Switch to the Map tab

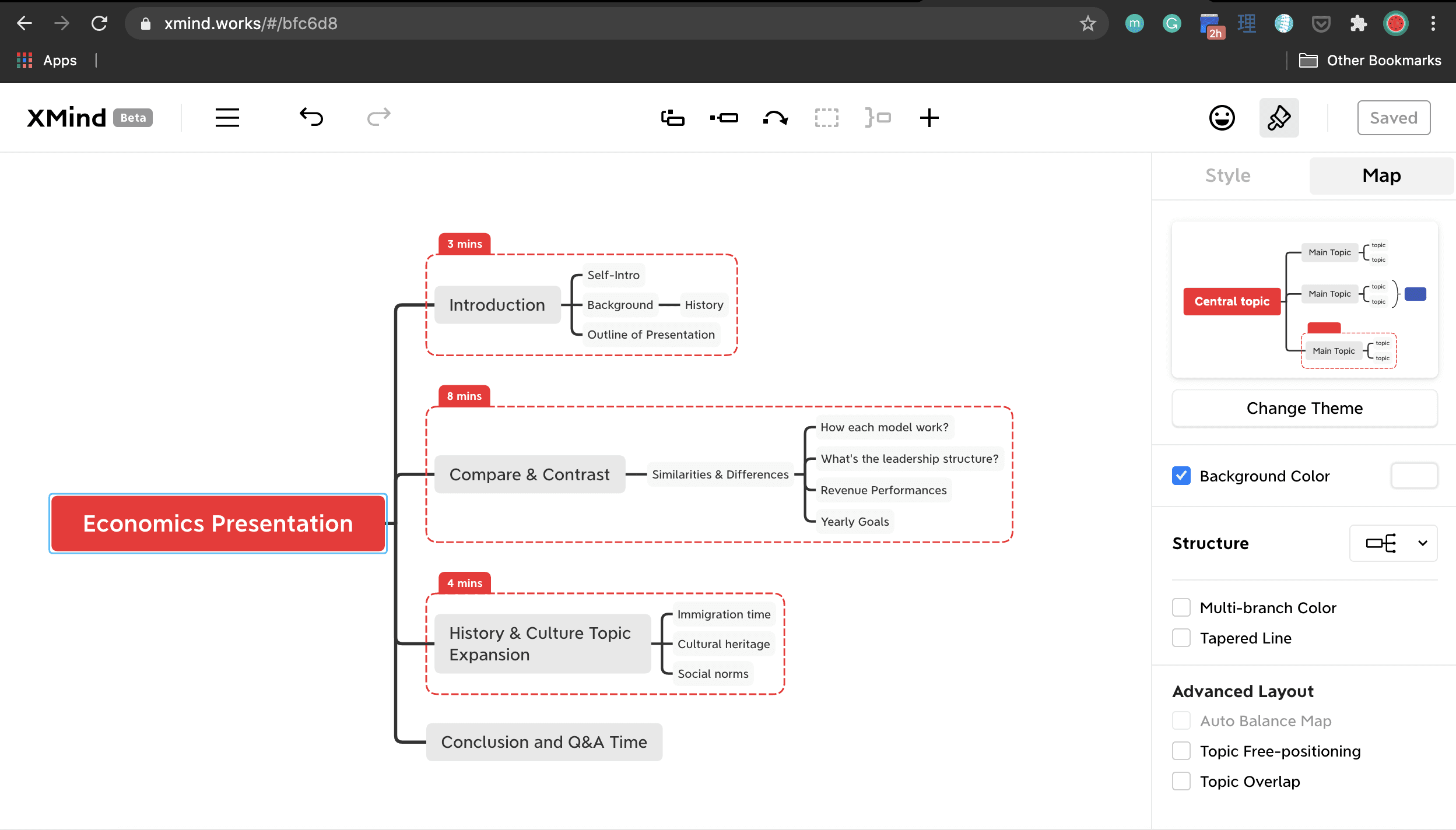coord(1381,175)
